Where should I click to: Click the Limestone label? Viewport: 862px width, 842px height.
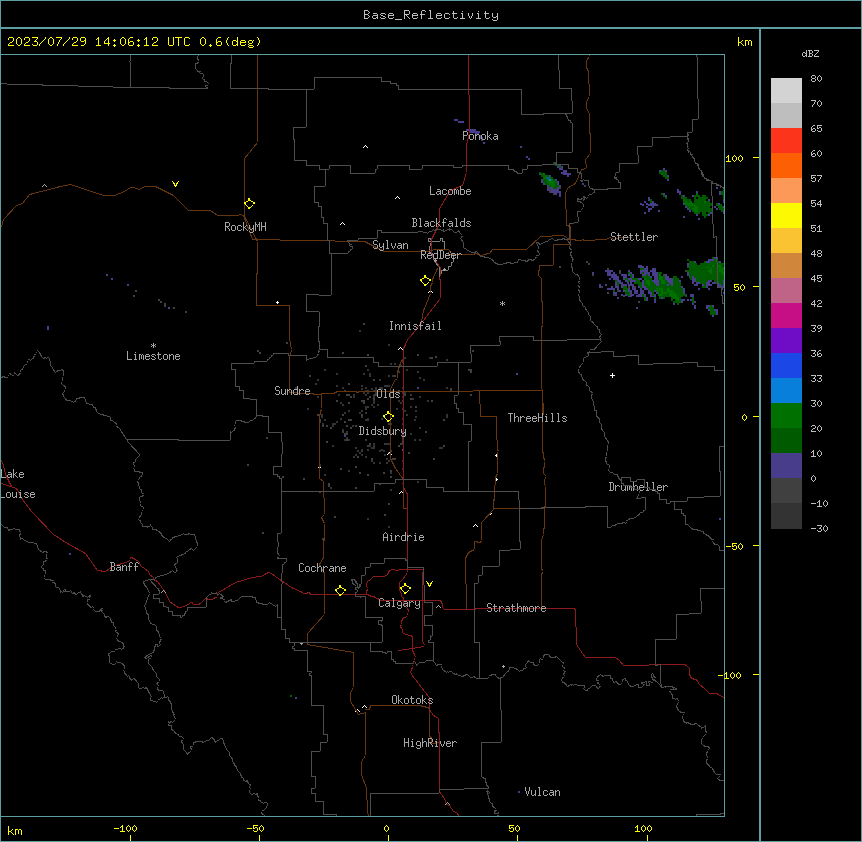[153, 356]
